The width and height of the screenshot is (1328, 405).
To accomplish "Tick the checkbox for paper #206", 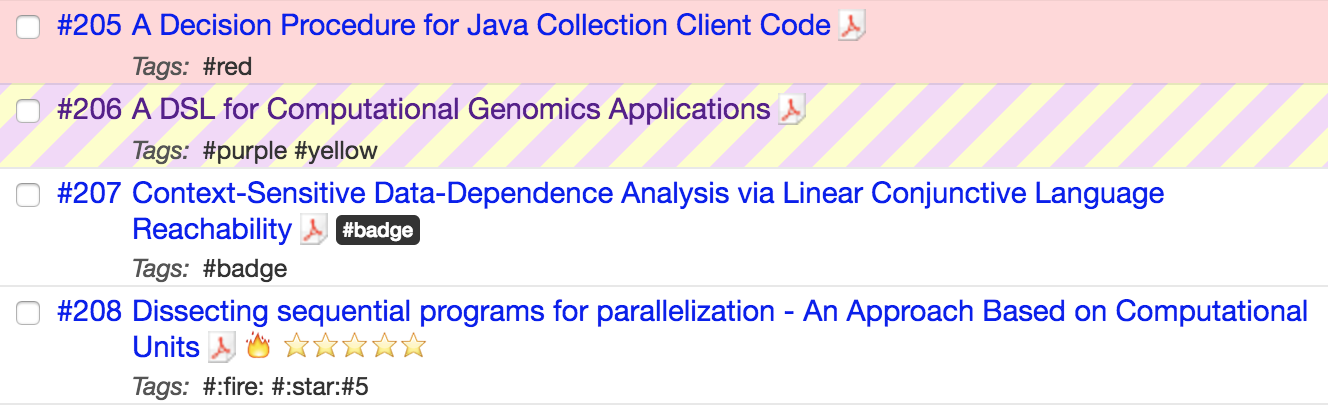I will click(x=29, y=111).
